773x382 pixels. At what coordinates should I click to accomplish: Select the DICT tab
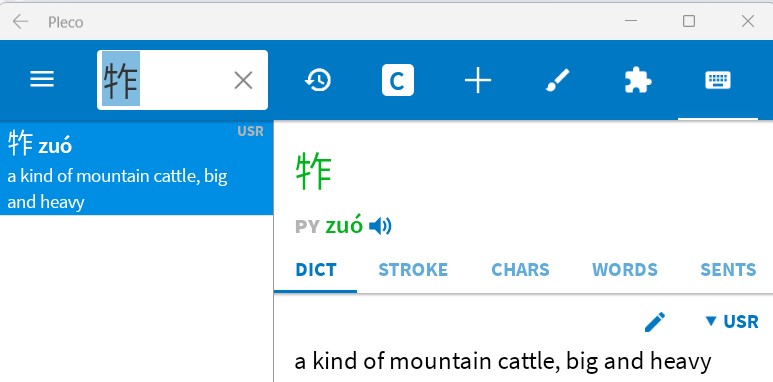pos(316,270)
